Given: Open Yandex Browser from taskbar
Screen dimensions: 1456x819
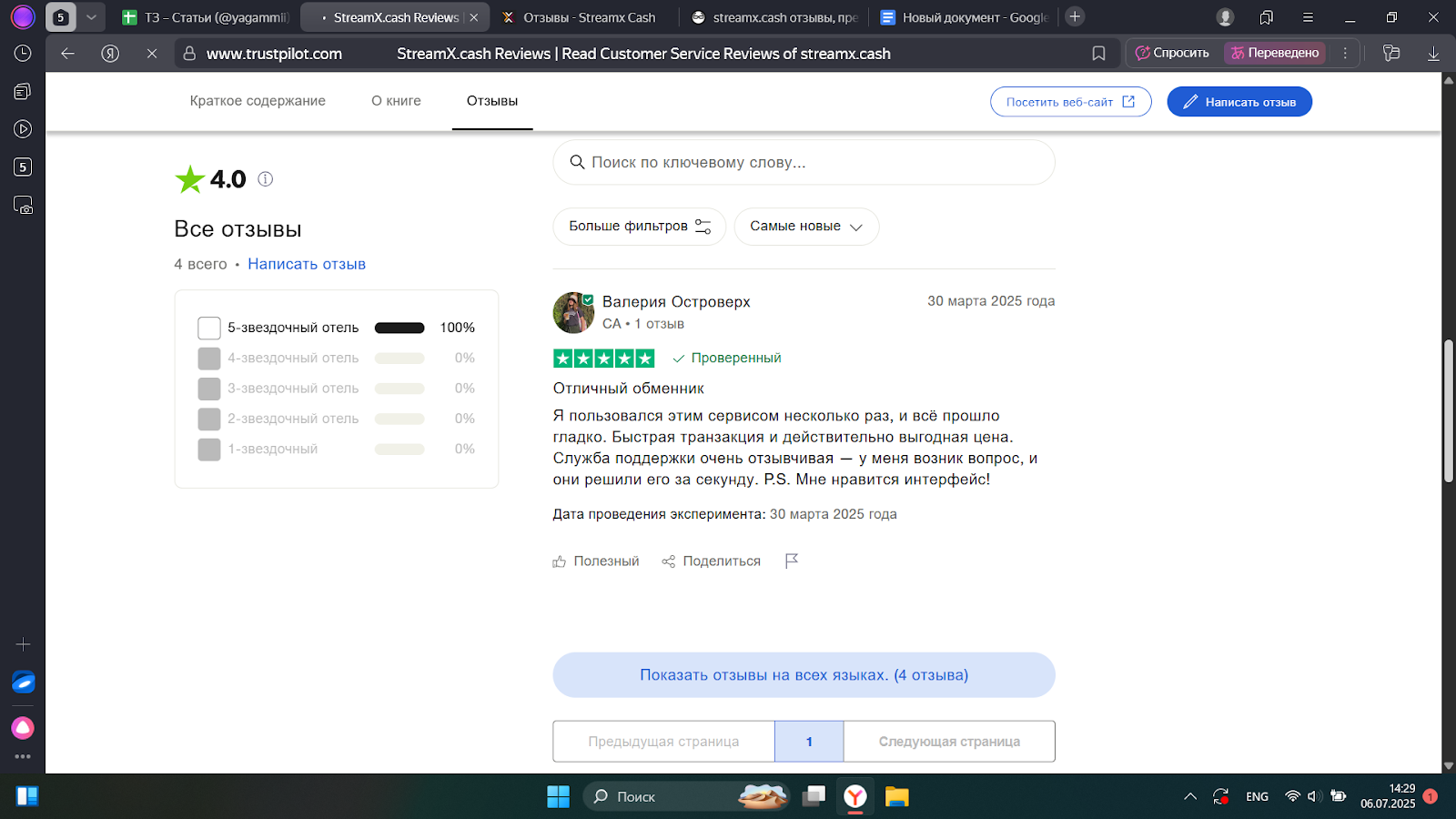Looking at the screenshot, I should pos(855,796).
